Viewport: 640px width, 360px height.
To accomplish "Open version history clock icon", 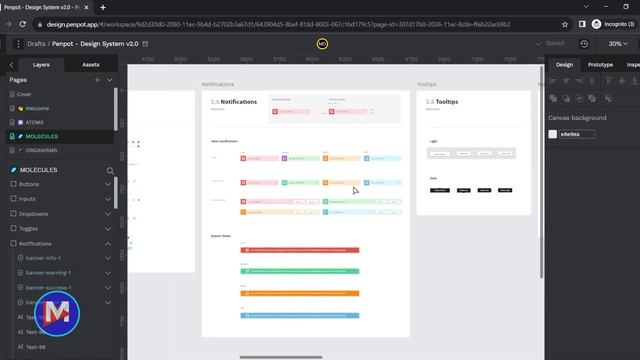I will click(584, 44).
